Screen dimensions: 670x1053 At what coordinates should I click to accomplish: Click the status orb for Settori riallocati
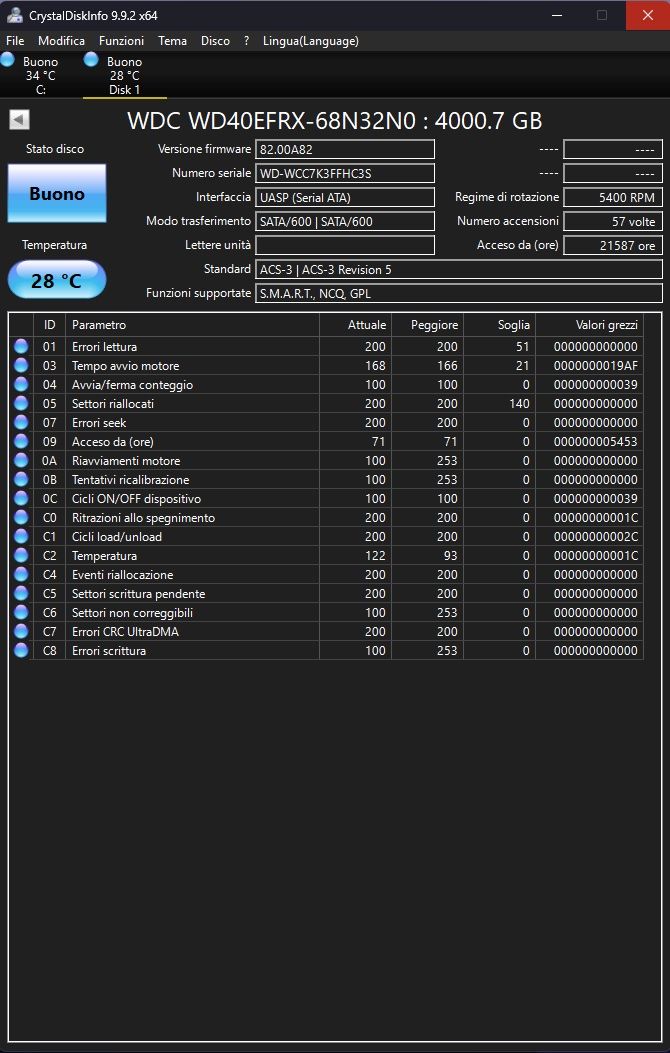pyautogui.click(x=21, y=404)
